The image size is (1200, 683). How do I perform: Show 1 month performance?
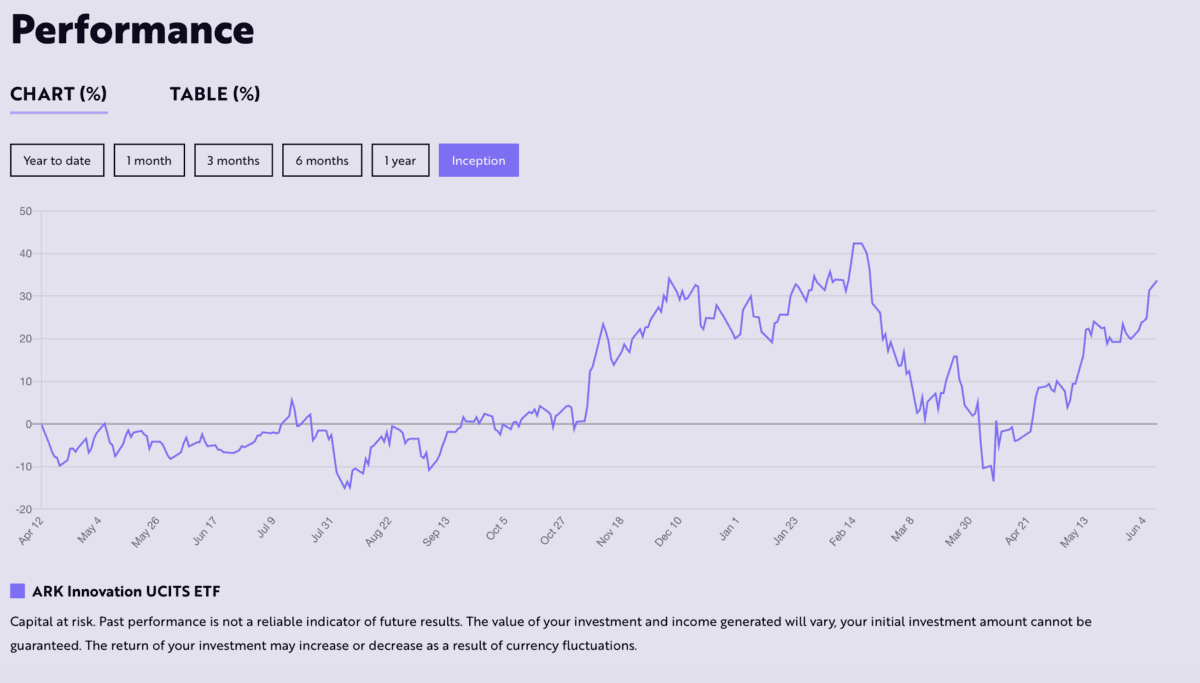pos(149,160)
